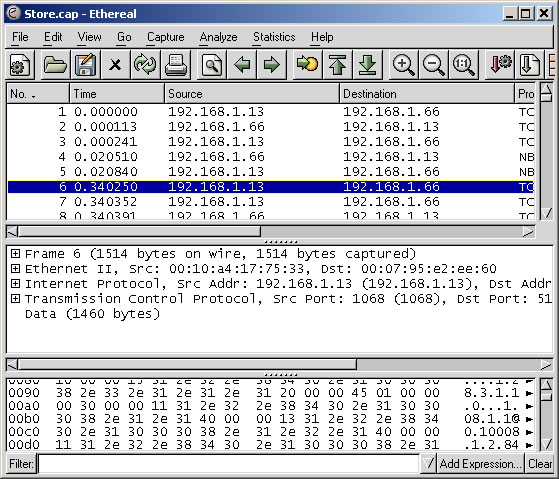This screenshot has width=559, height=479.
Task: Jump to the first packet icon
Action: click(337, 65)
